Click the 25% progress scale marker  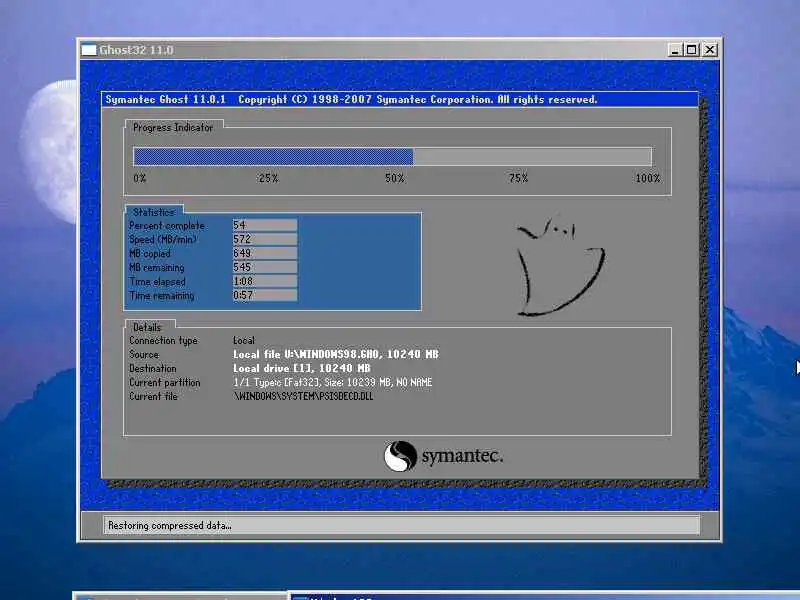[x=268, y=178]
